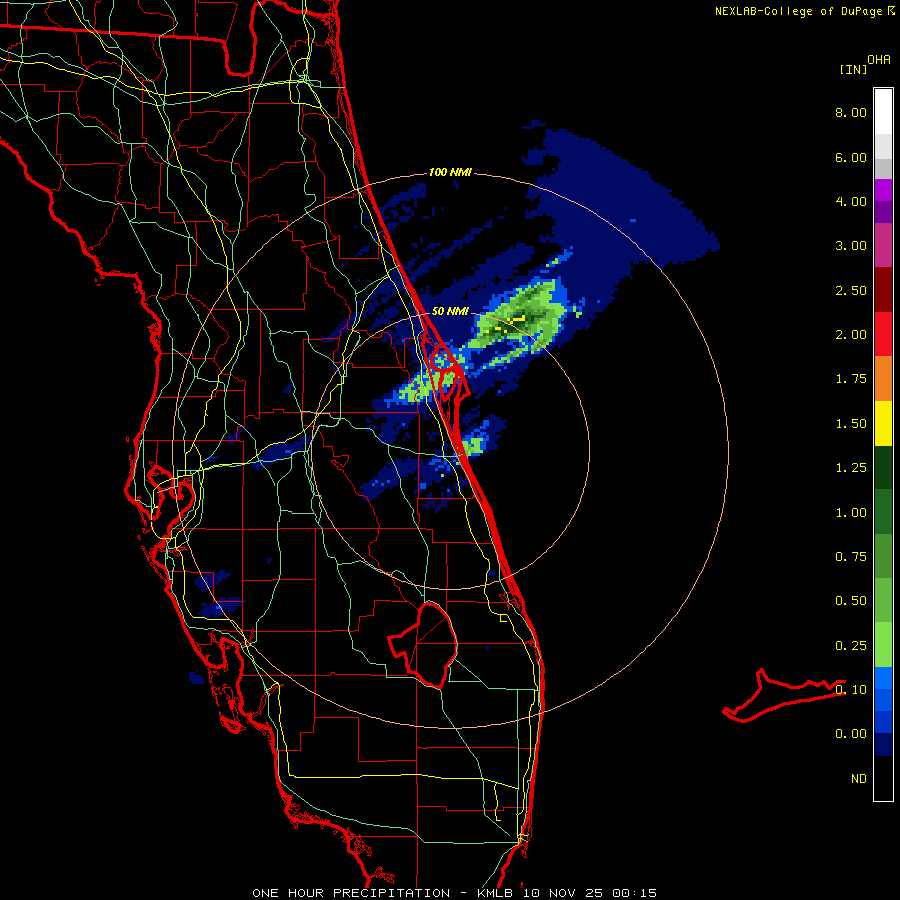Click the ONE HOUR PRECIPITATION title text
This screenshot has width=900, height=900.
tap(351, 893)
